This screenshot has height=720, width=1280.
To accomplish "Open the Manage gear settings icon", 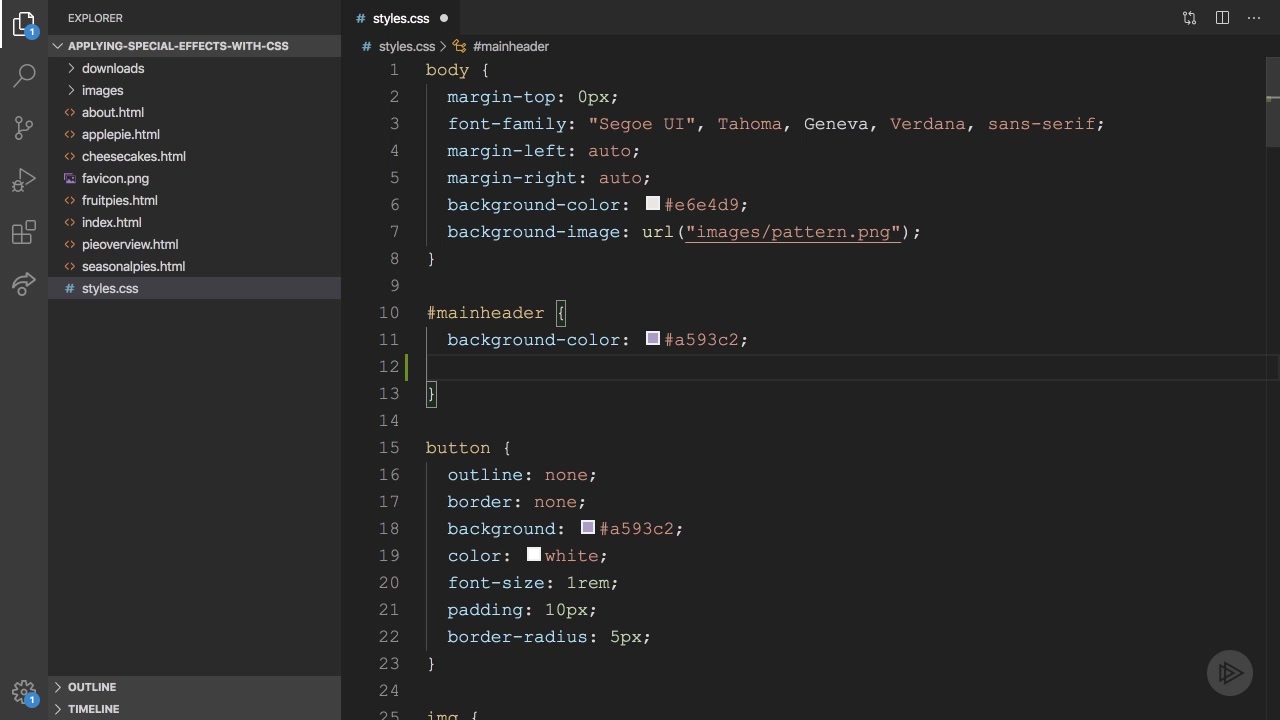I will [24, 692].
